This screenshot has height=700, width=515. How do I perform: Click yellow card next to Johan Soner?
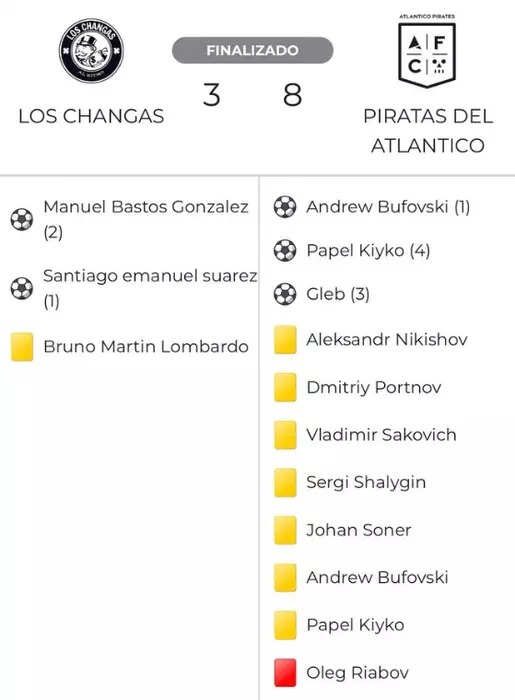285,530
